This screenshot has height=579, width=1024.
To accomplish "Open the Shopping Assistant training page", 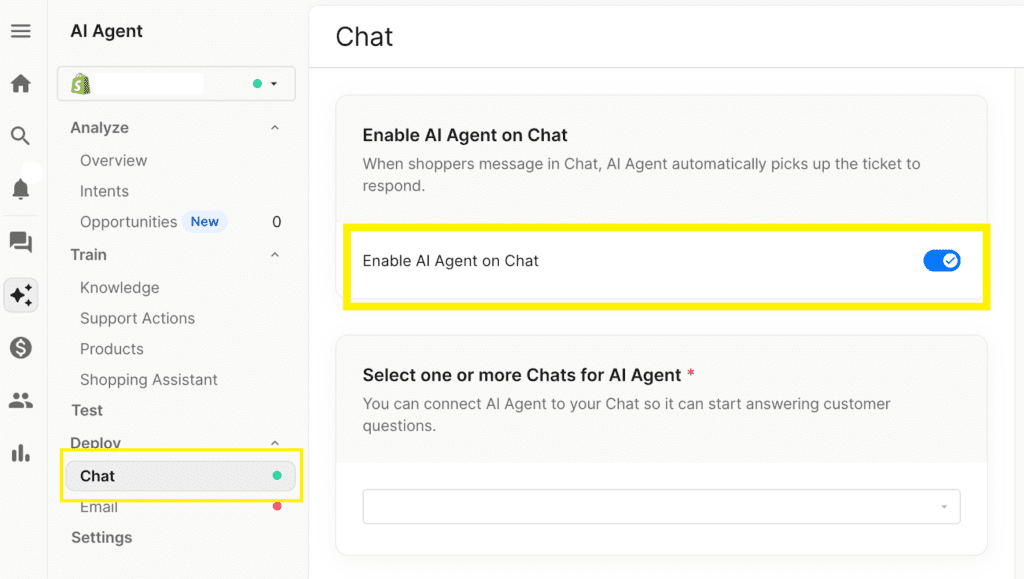I will pos(148,379).
